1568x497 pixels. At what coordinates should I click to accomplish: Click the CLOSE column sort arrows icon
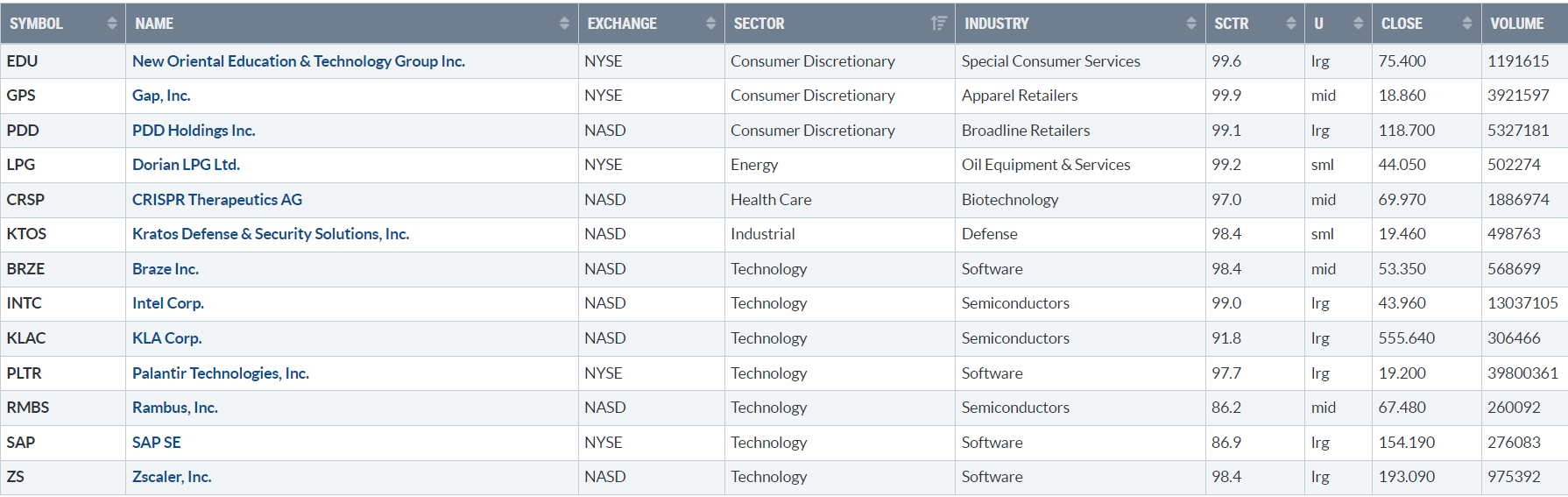tap(1467, 24)
